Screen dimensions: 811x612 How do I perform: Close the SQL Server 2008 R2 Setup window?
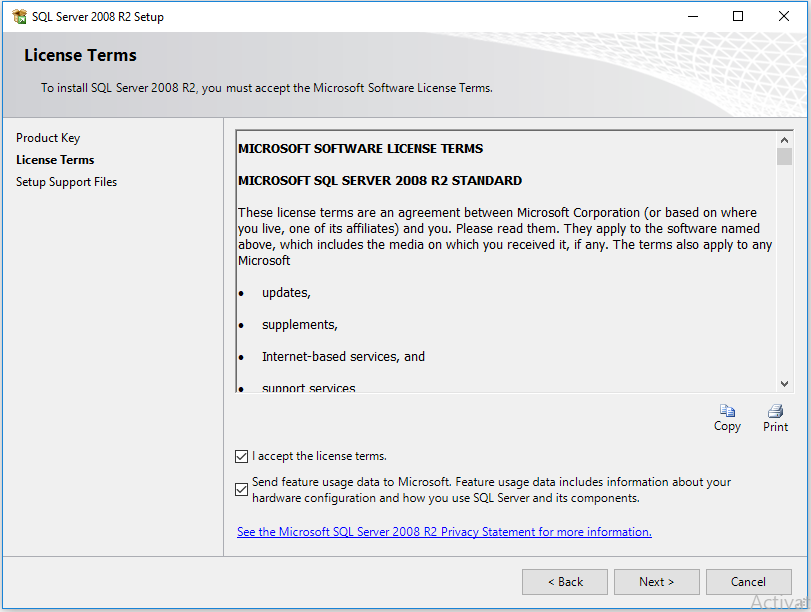tap(784, 17)
